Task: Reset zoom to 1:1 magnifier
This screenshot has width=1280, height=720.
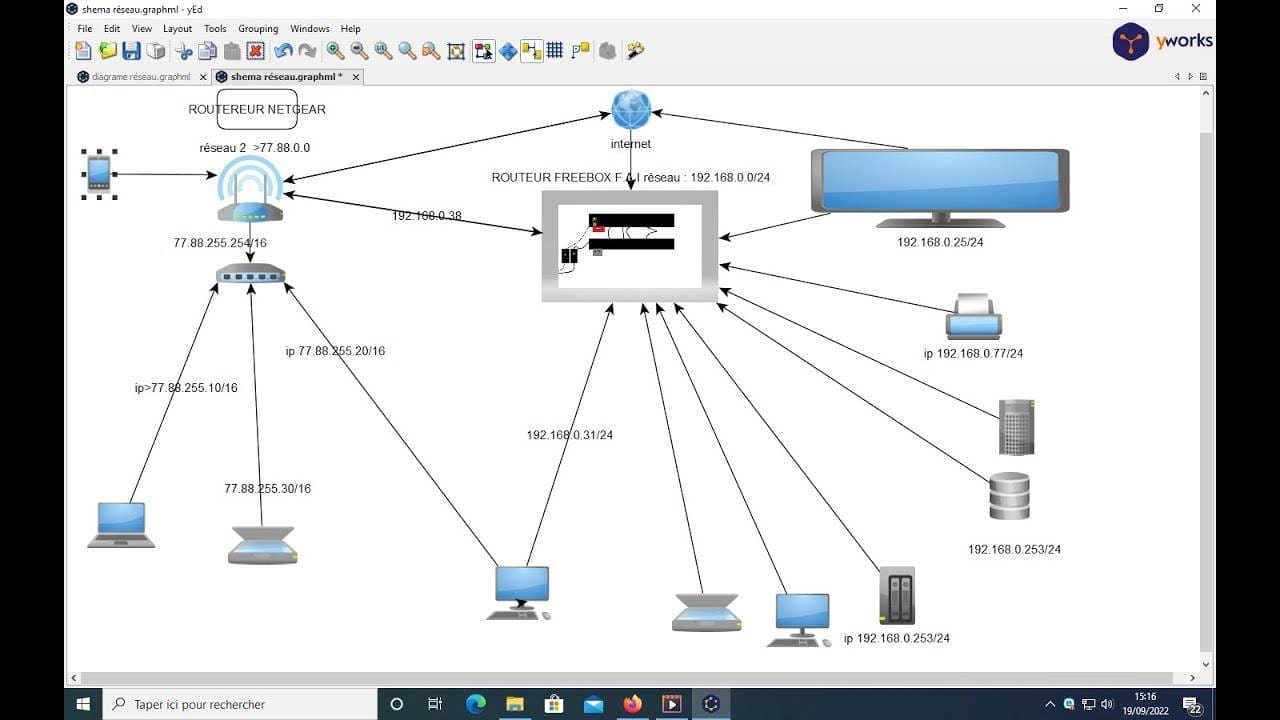Action: 384,51
